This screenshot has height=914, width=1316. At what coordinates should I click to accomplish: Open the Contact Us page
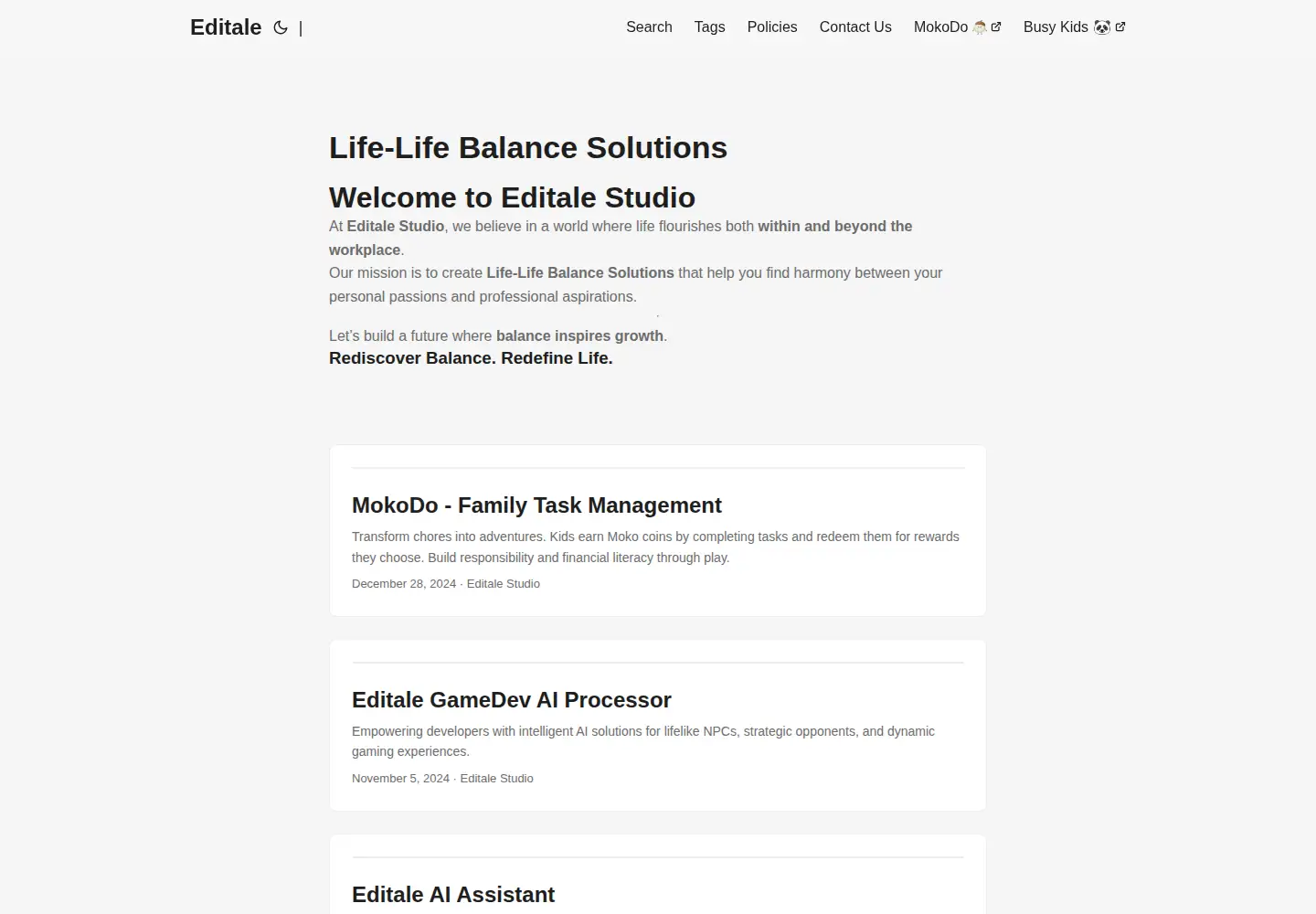(x=855, y=27)
